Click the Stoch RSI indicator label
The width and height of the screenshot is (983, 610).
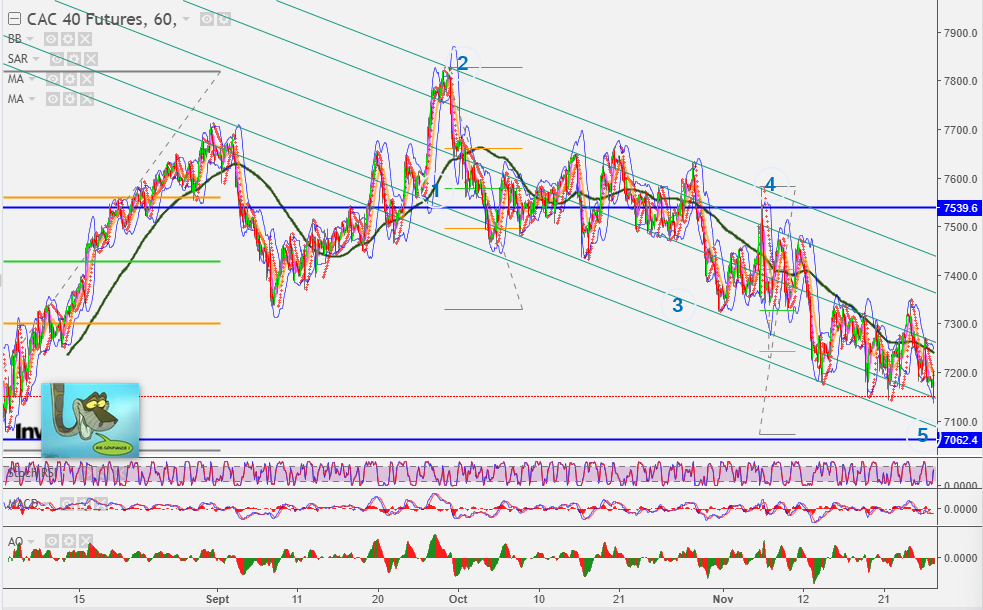31,473
